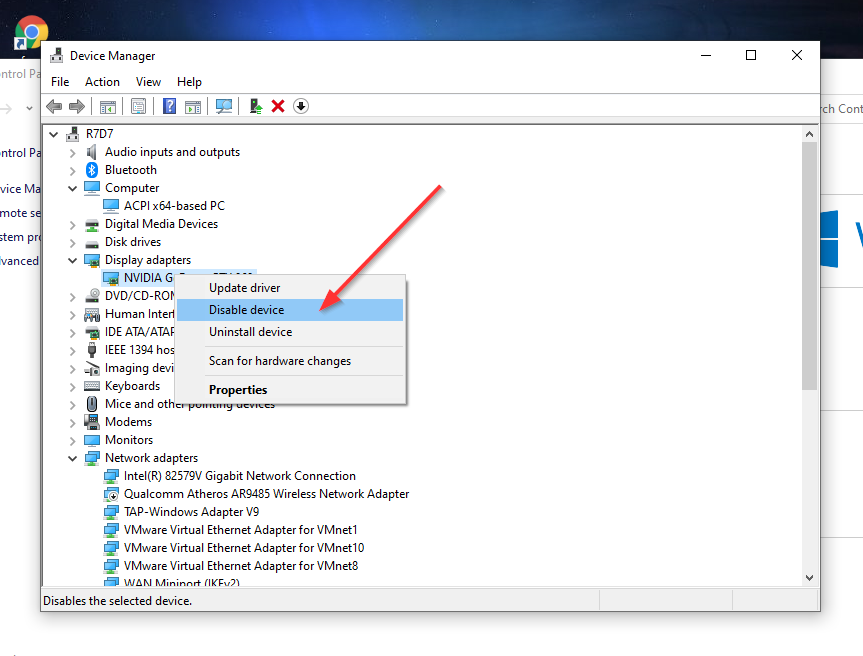Viewport: 863px width, 656px height.
Task: Open the View menu
Action: [148, 82]
